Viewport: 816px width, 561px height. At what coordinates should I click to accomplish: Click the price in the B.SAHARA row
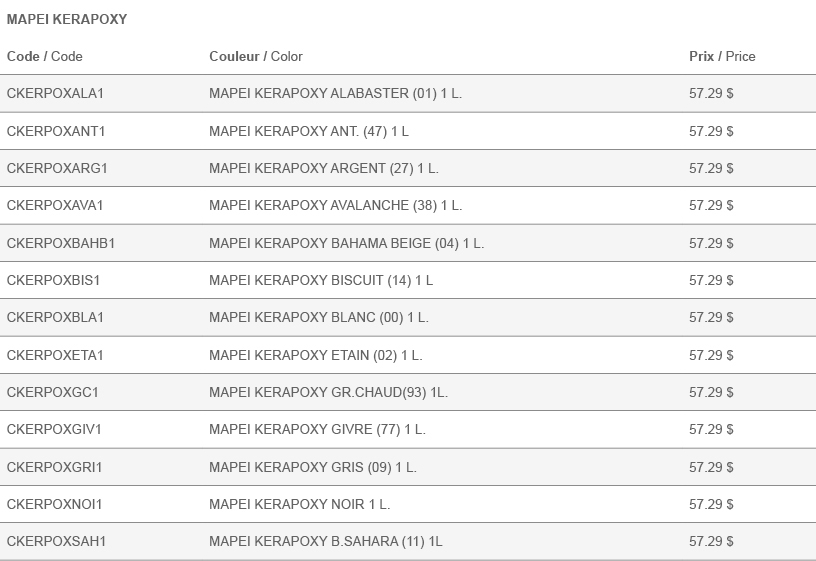point(711,541)
